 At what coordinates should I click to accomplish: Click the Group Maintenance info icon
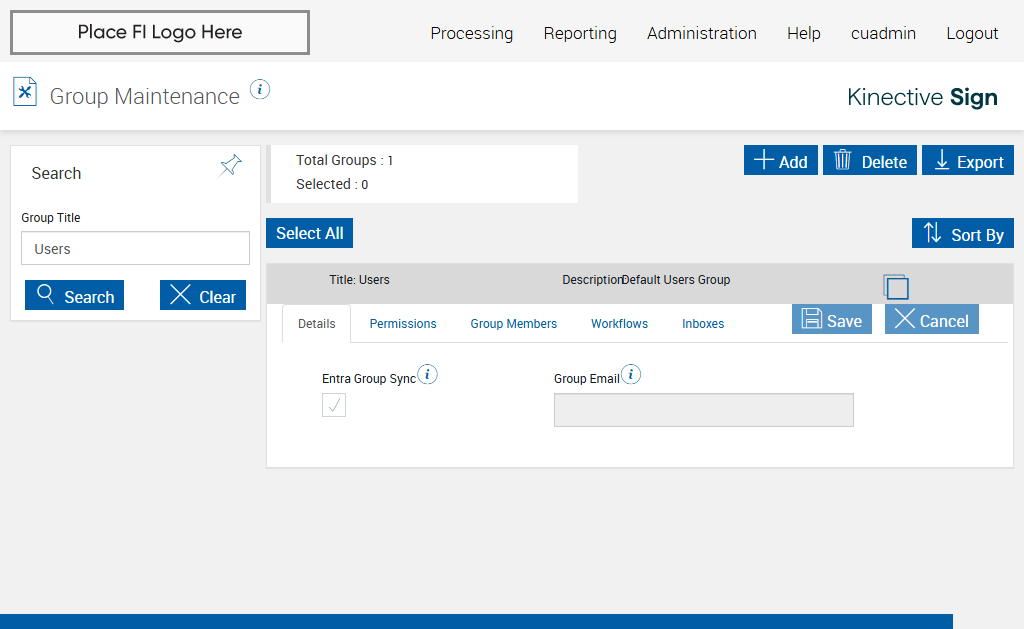(260, 89)
